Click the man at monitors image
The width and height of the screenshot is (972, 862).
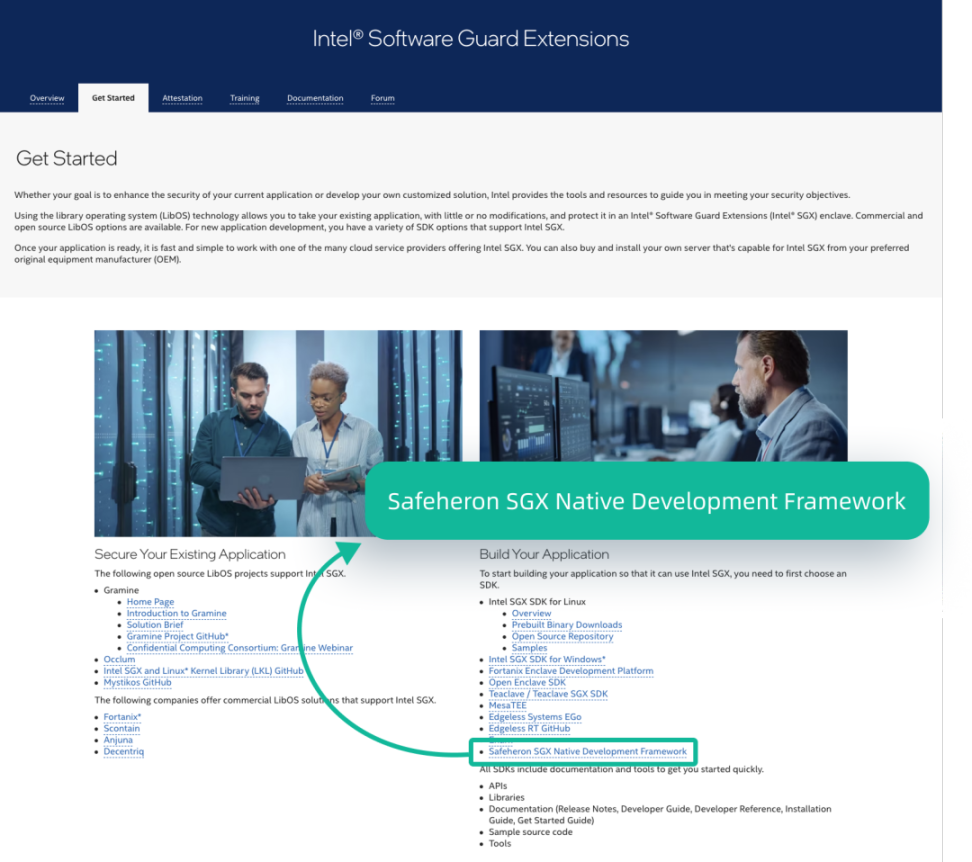663,395
